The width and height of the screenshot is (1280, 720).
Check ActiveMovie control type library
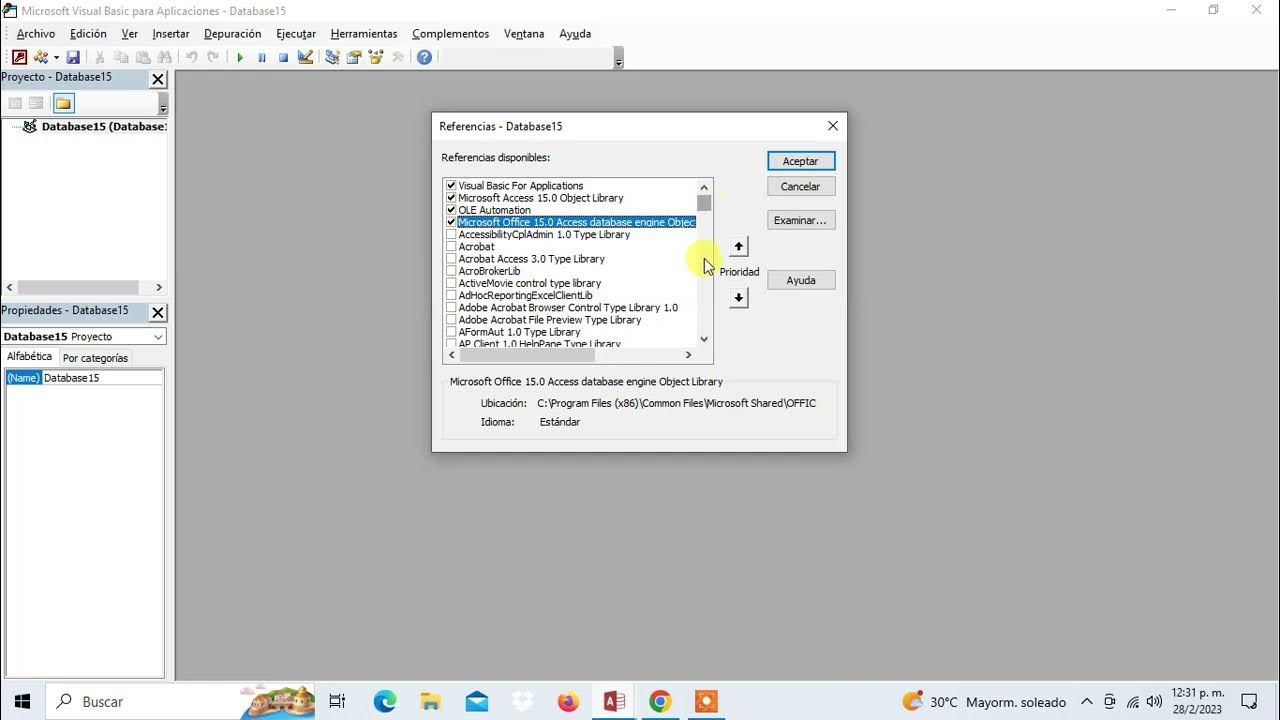[x=451, y=283]
